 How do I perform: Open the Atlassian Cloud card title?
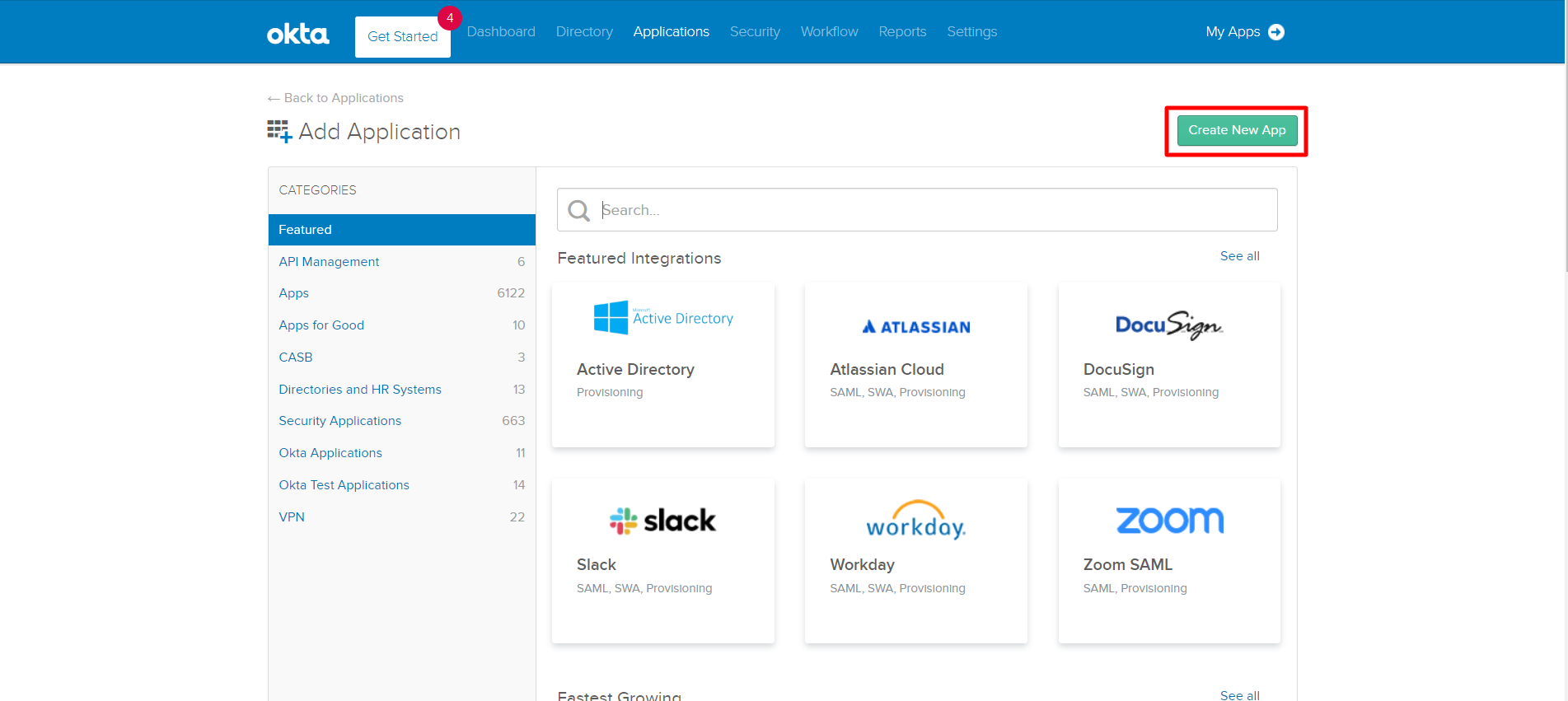tap(887, 370)
